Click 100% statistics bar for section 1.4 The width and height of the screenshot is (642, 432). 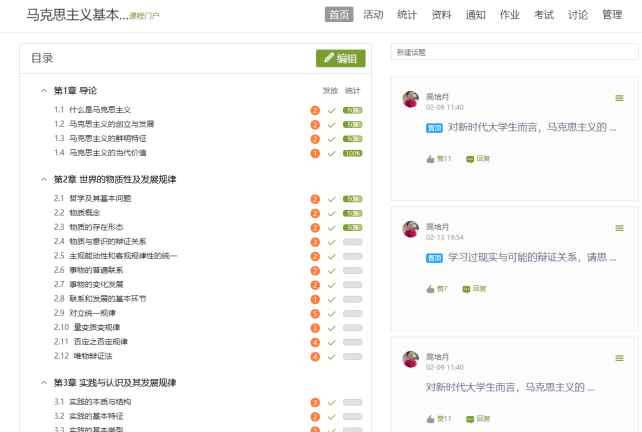(353, 153)
